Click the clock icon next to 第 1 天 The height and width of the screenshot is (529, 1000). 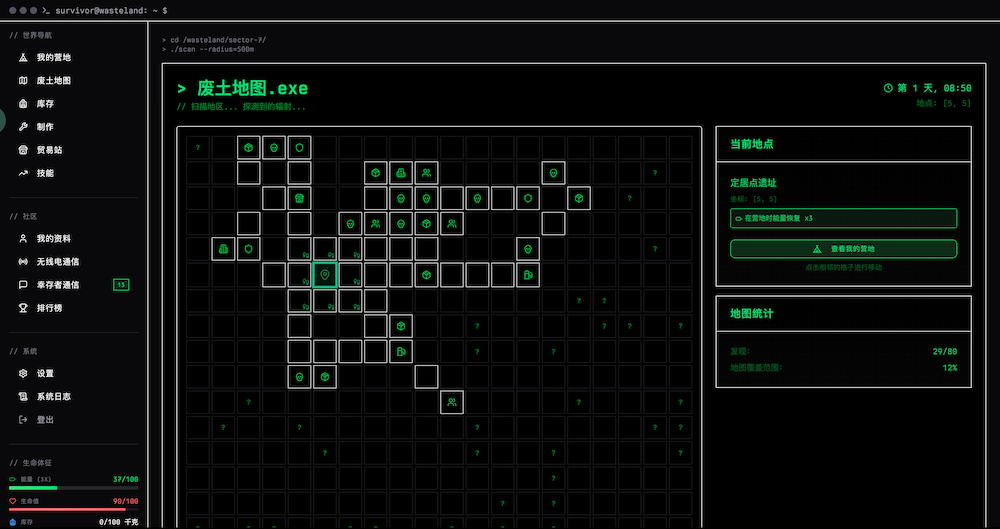888,88
